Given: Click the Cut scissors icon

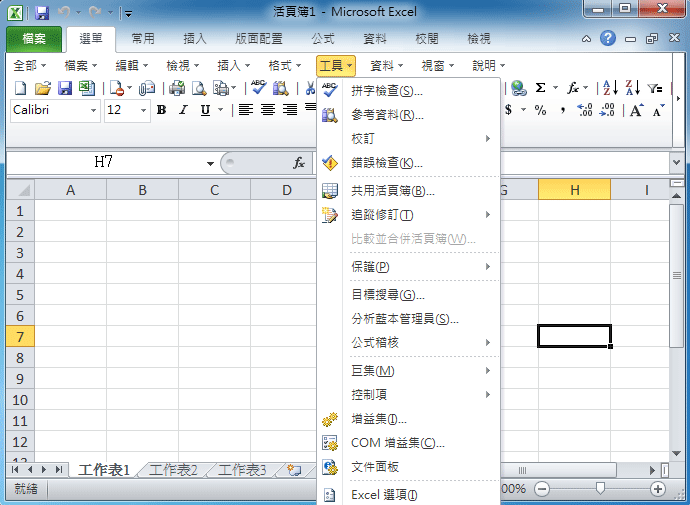Looking at the screenshot, I should tap(310, 88).
